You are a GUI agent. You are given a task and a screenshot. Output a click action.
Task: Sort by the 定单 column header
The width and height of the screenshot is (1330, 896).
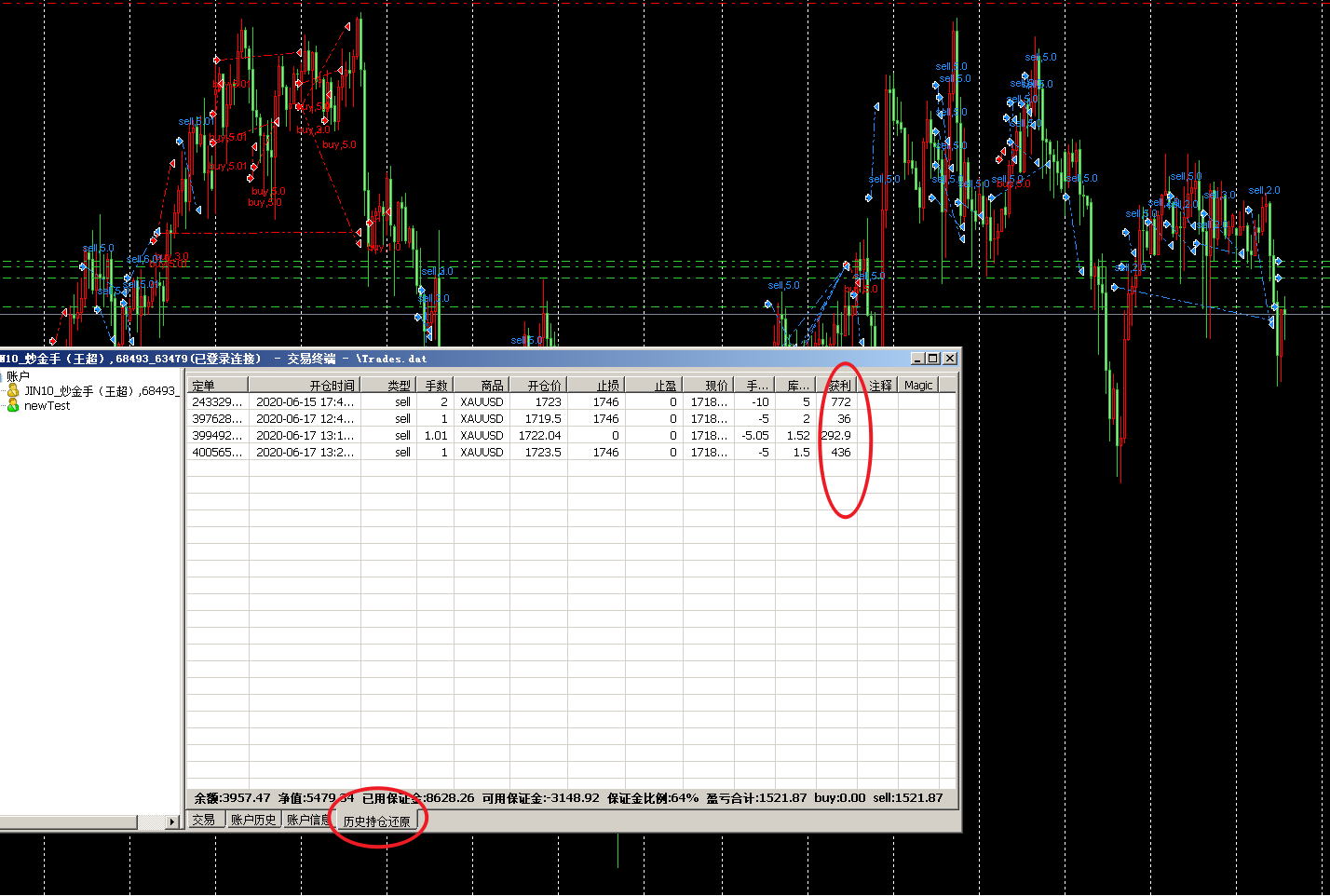(x=218, y=385)
